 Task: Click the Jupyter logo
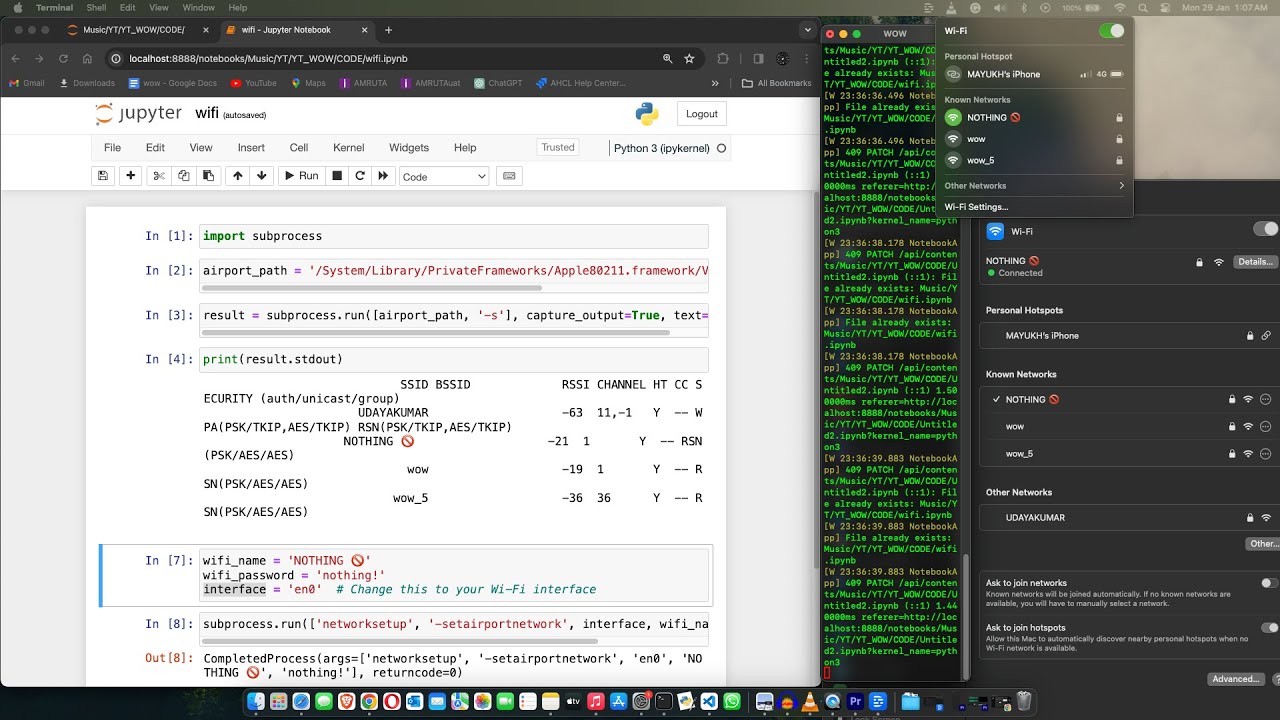point(139,114)
